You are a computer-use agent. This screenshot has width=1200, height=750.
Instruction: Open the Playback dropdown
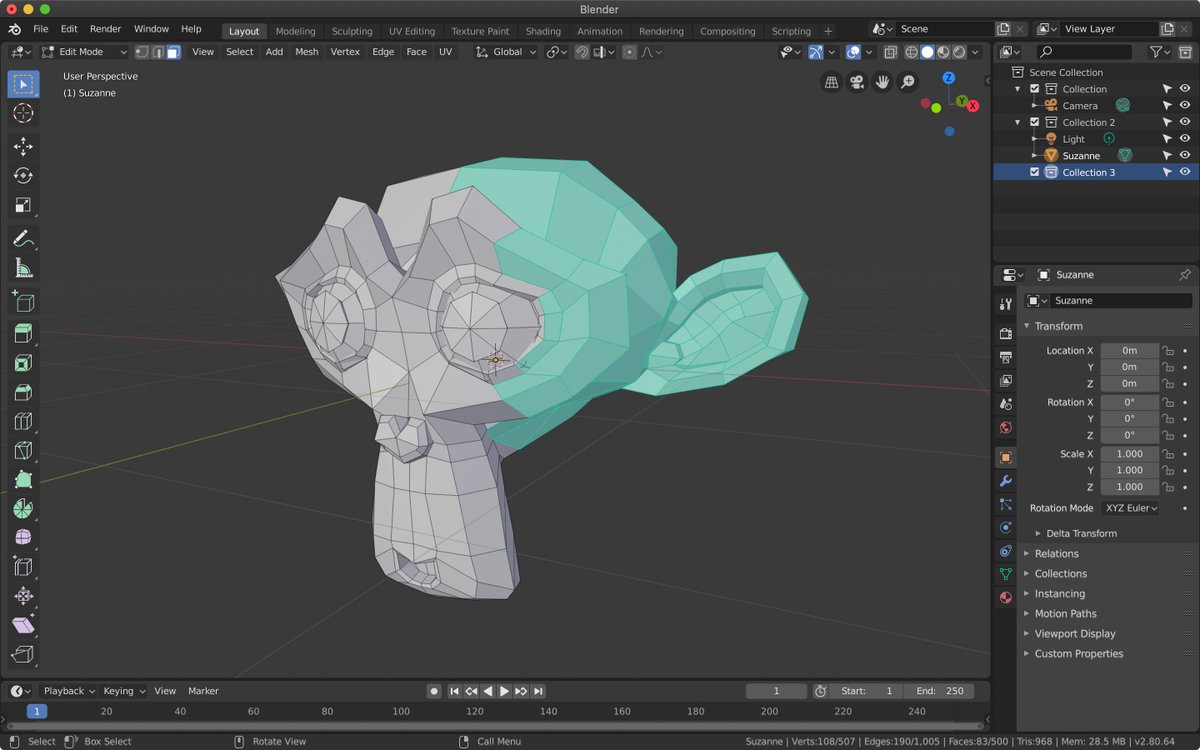tap(68, 691)
